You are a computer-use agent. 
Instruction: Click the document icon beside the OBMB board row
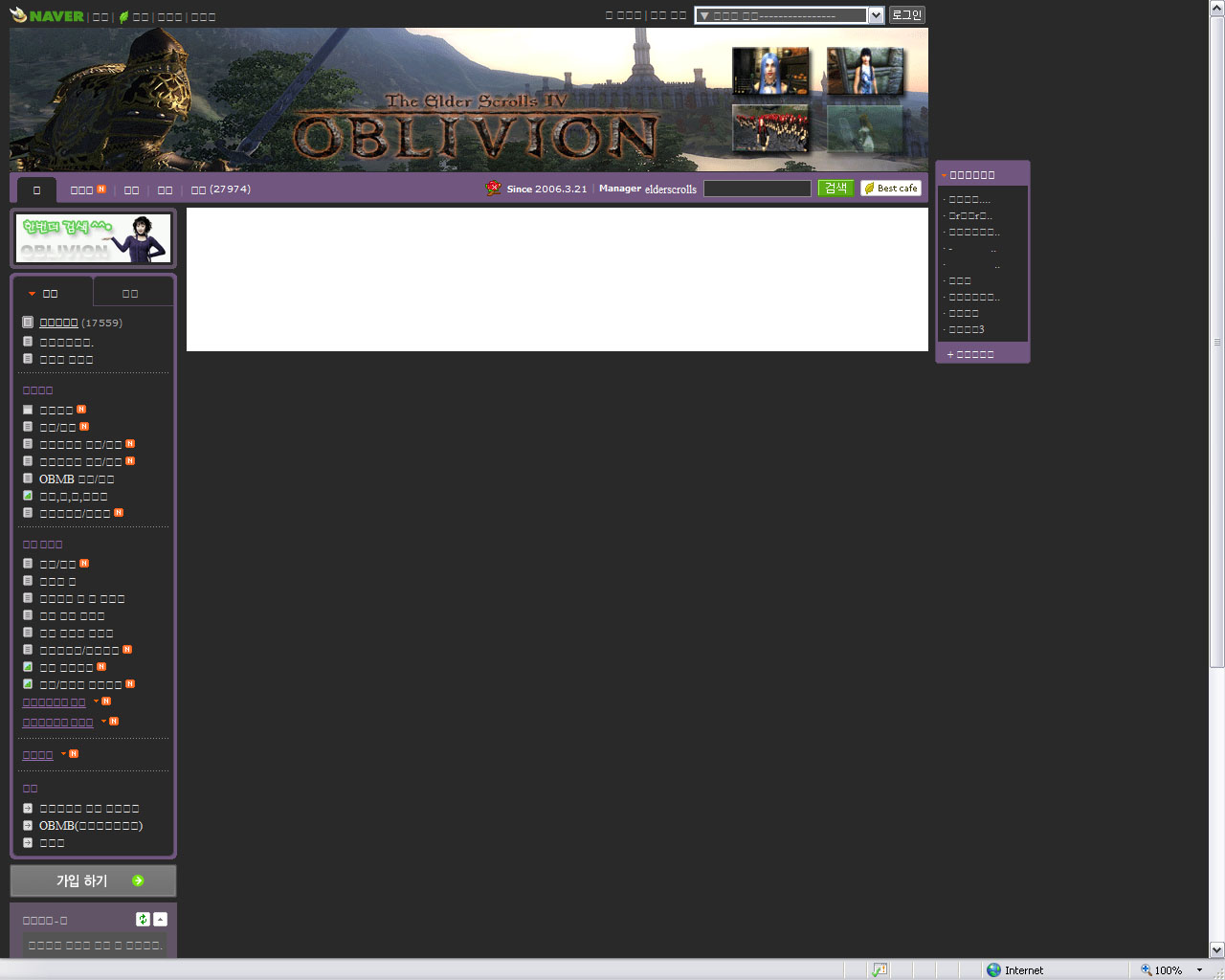click(28, 479)
